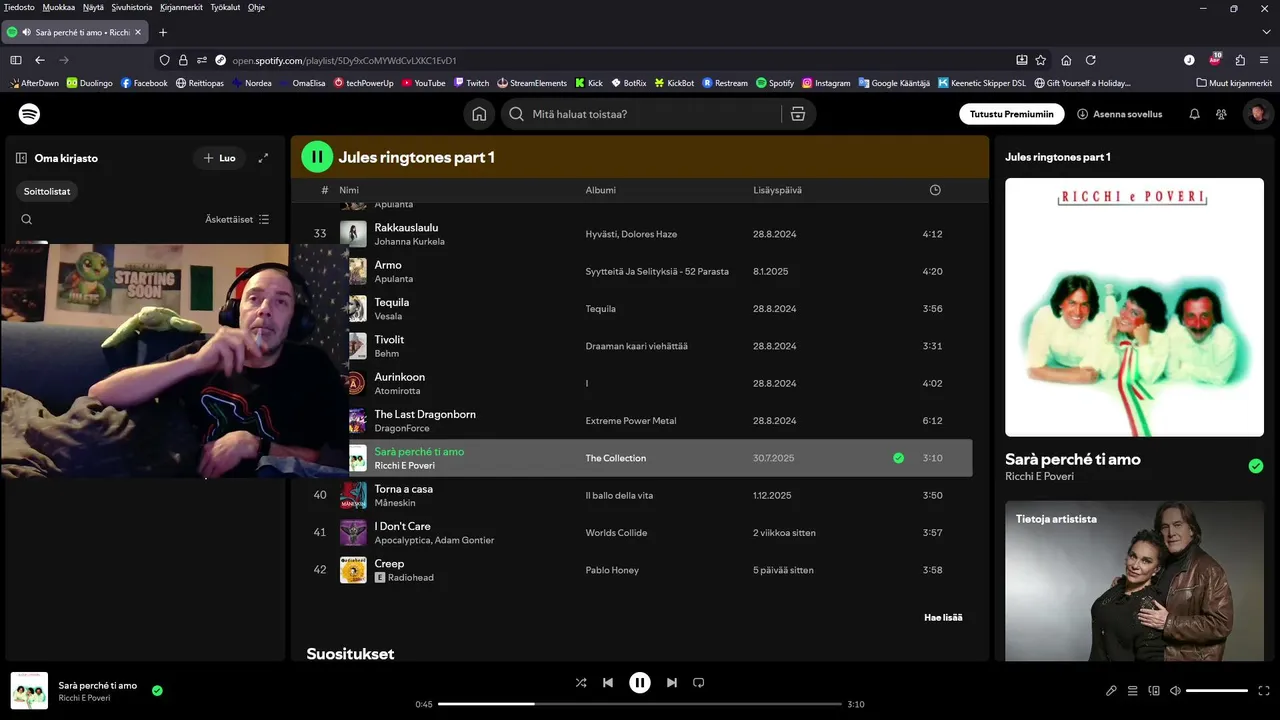Image resolution: width=1280 pixels, height=720 pixels.
Task: Click now-playing album thumbnail in player bar
Action: 29,691
